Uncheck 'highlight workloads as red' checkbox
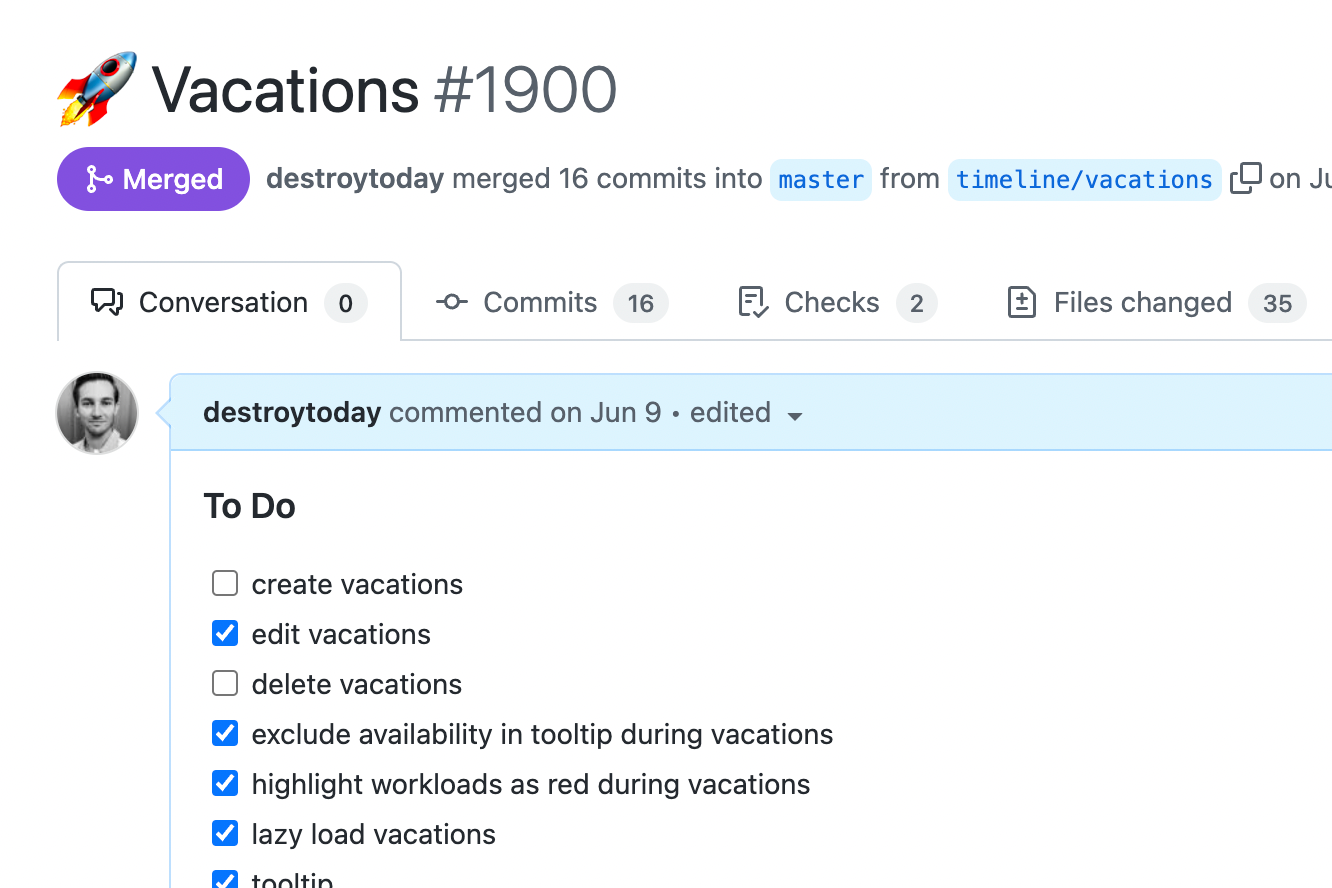1332x888 pixels. coord(225,783)
